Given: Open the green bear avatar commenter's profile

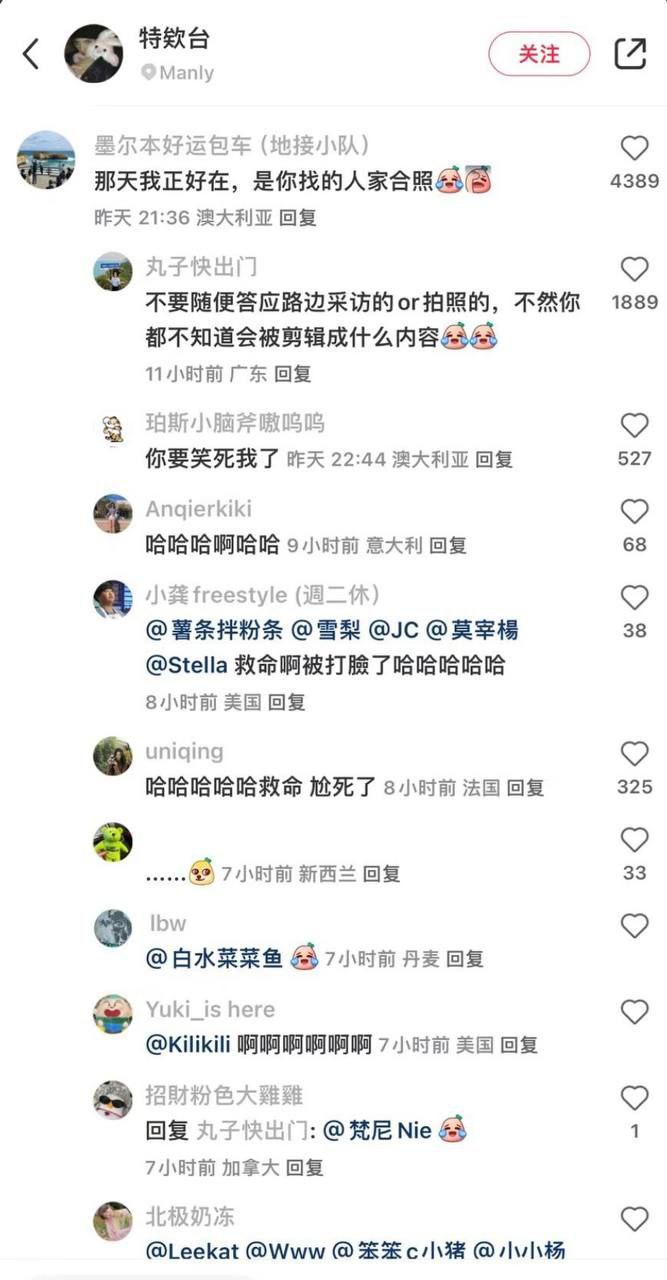Looking at the screenshot, I should click(x=113, y=843).
